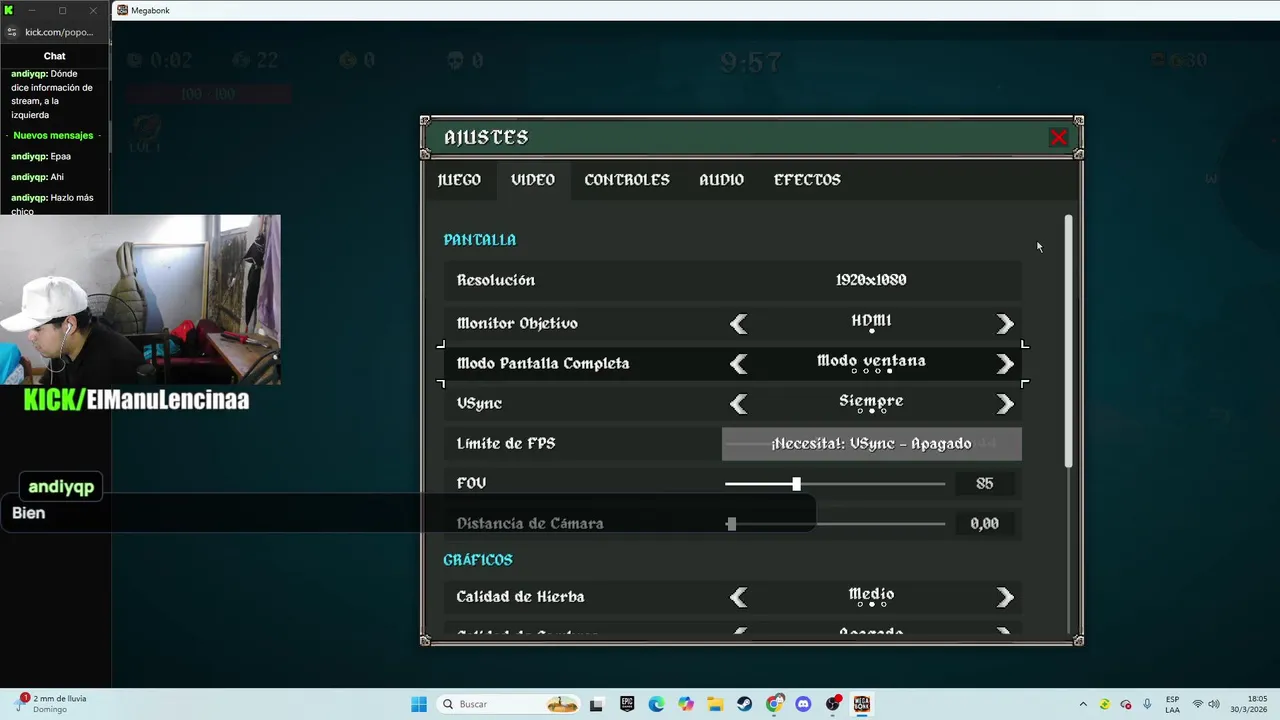This screenshot has height=720, width=1280.
Task: Open the Efectos tab
Action: coord(807,180)
